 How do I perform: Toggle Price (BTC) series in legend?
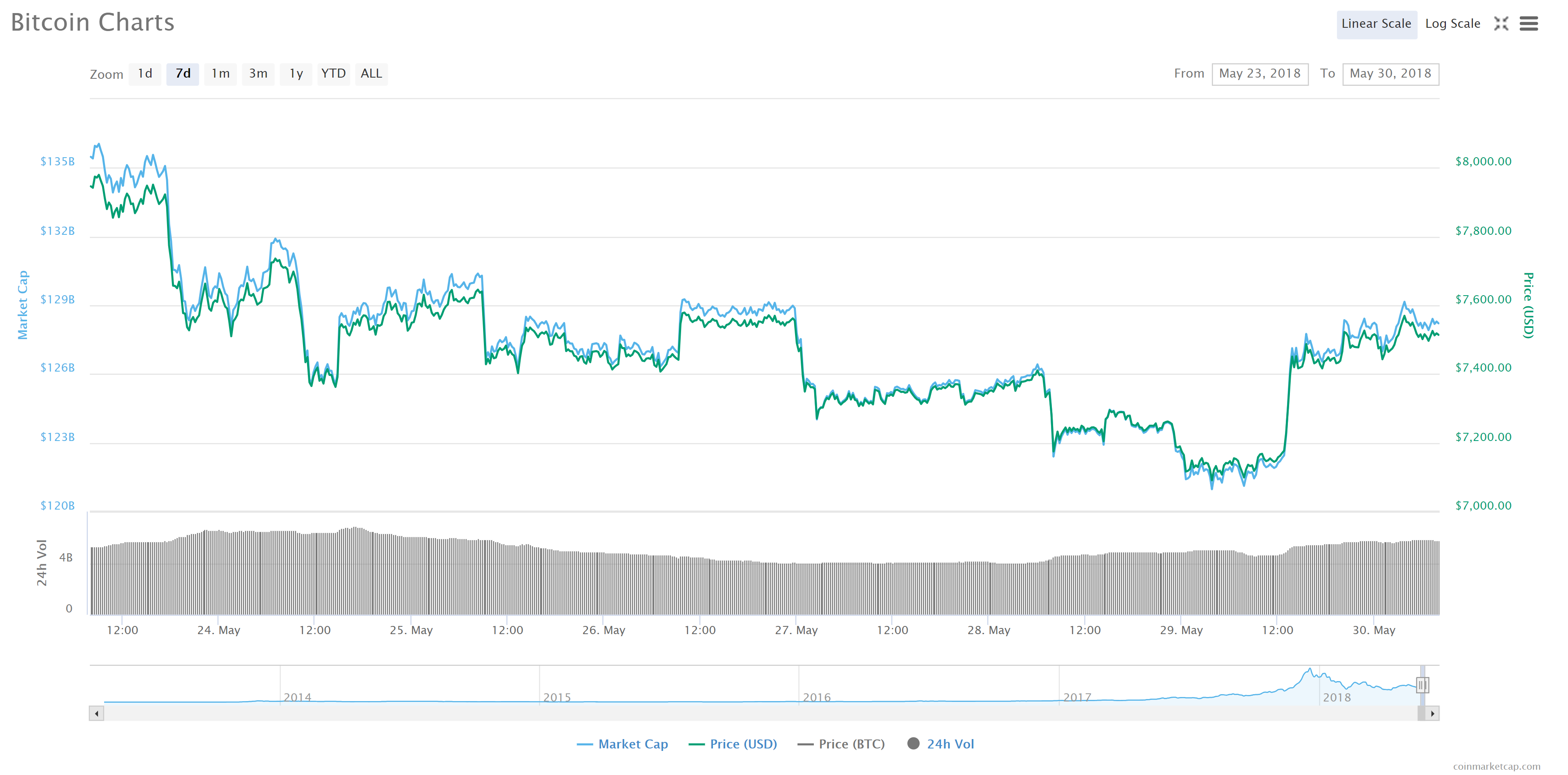pos(841,744)
